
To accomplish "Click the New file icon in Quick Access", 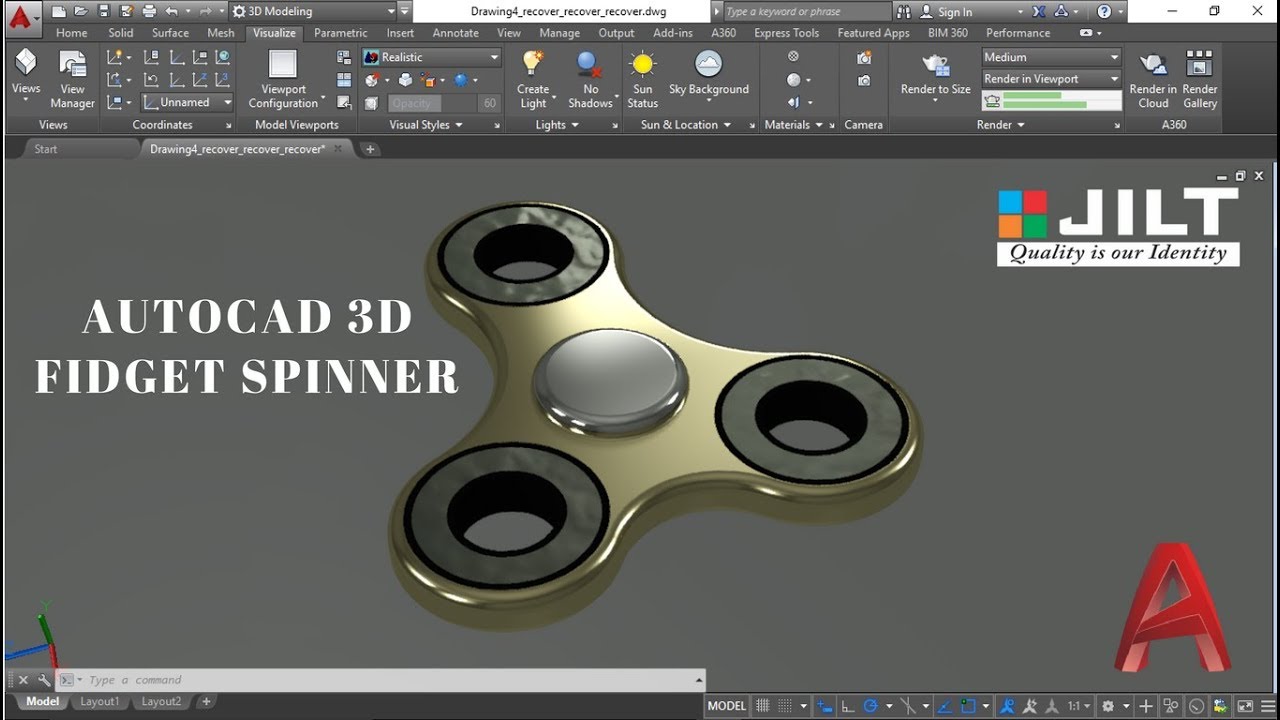I will point(59,12).
